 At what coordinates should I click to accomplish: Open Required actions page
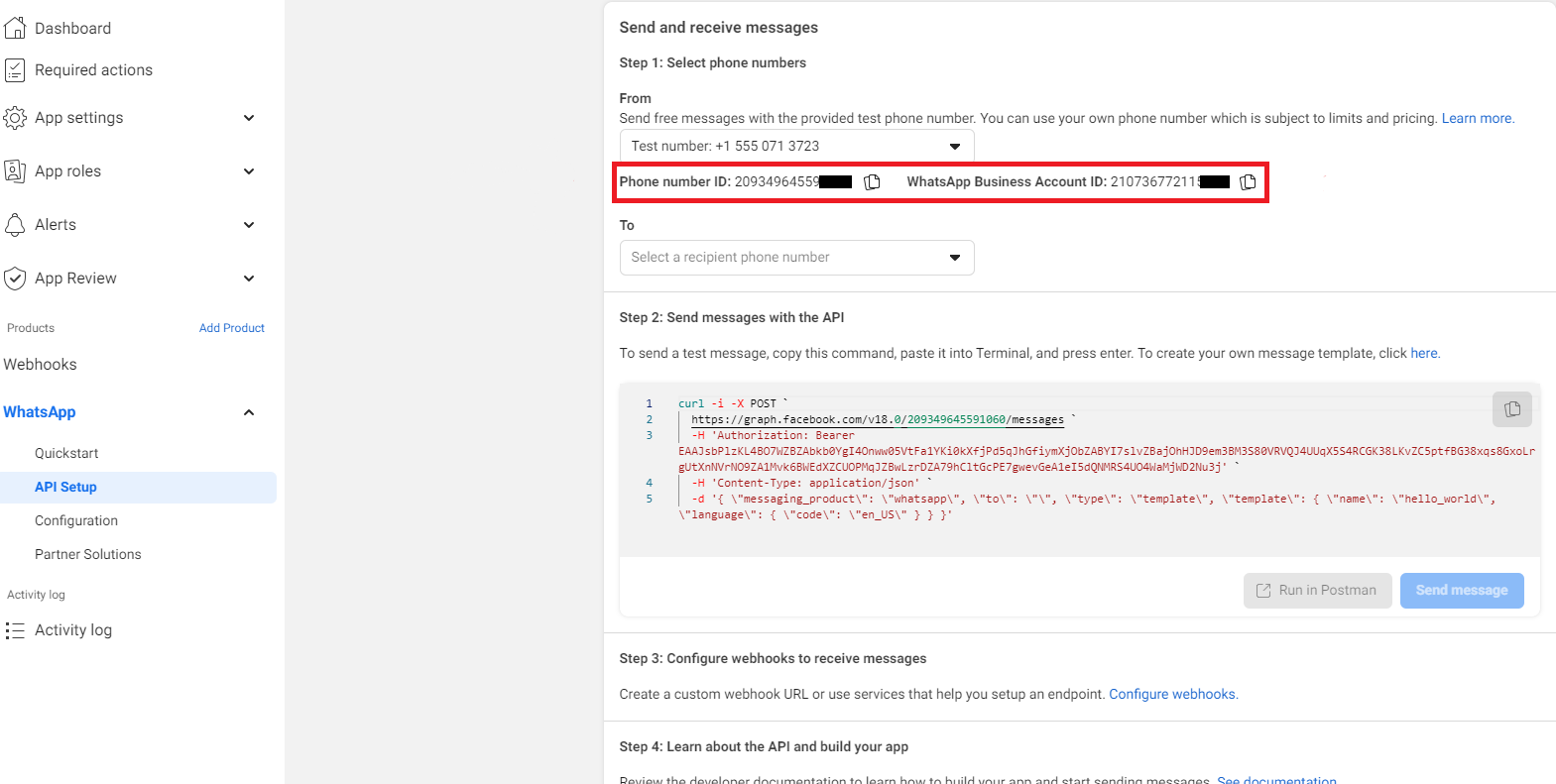[x=93, y=69]
